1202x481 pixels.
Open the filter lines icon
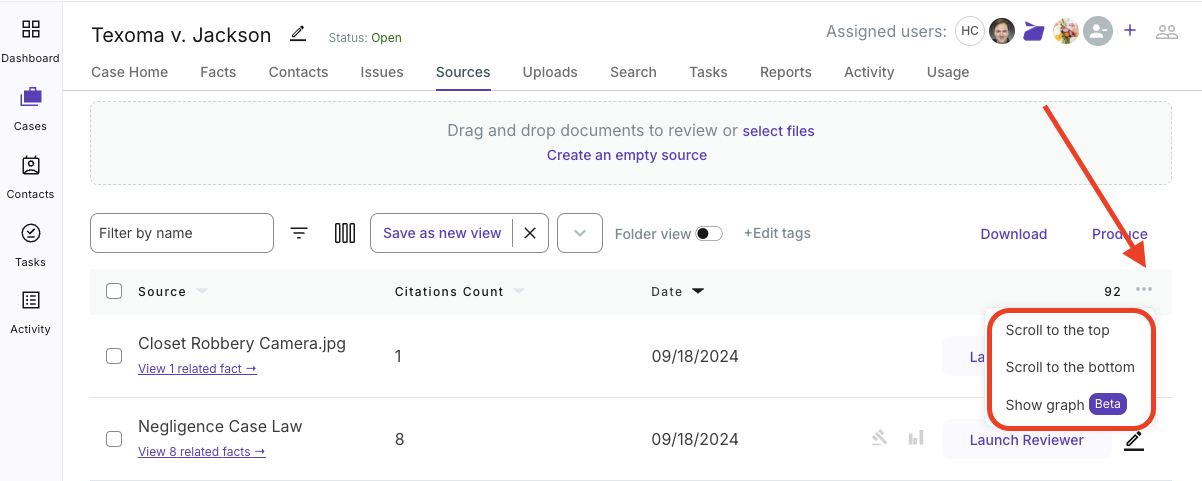(x=299, y=233)
